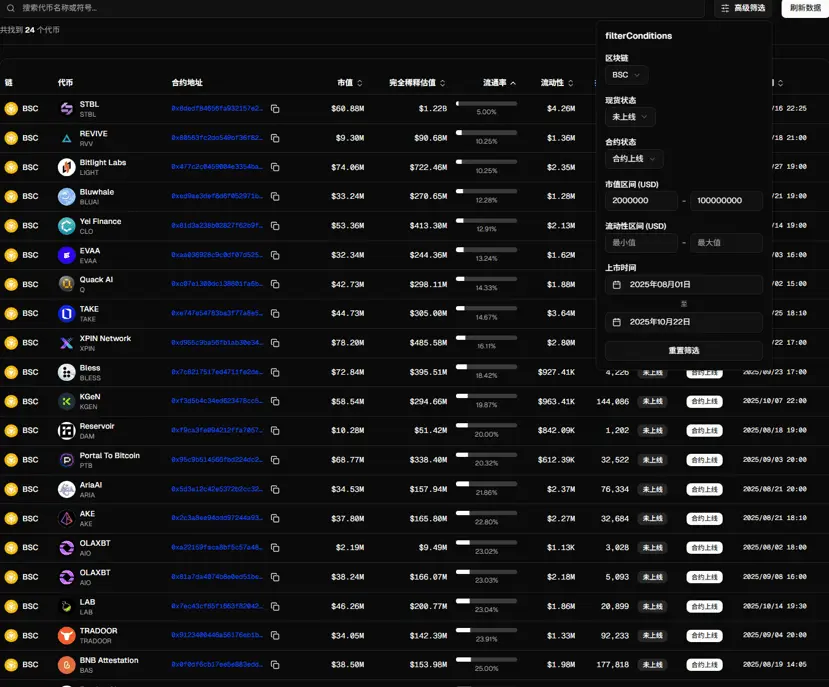
Task: Copy the KGeN contract address
Action: coord(275,401)
